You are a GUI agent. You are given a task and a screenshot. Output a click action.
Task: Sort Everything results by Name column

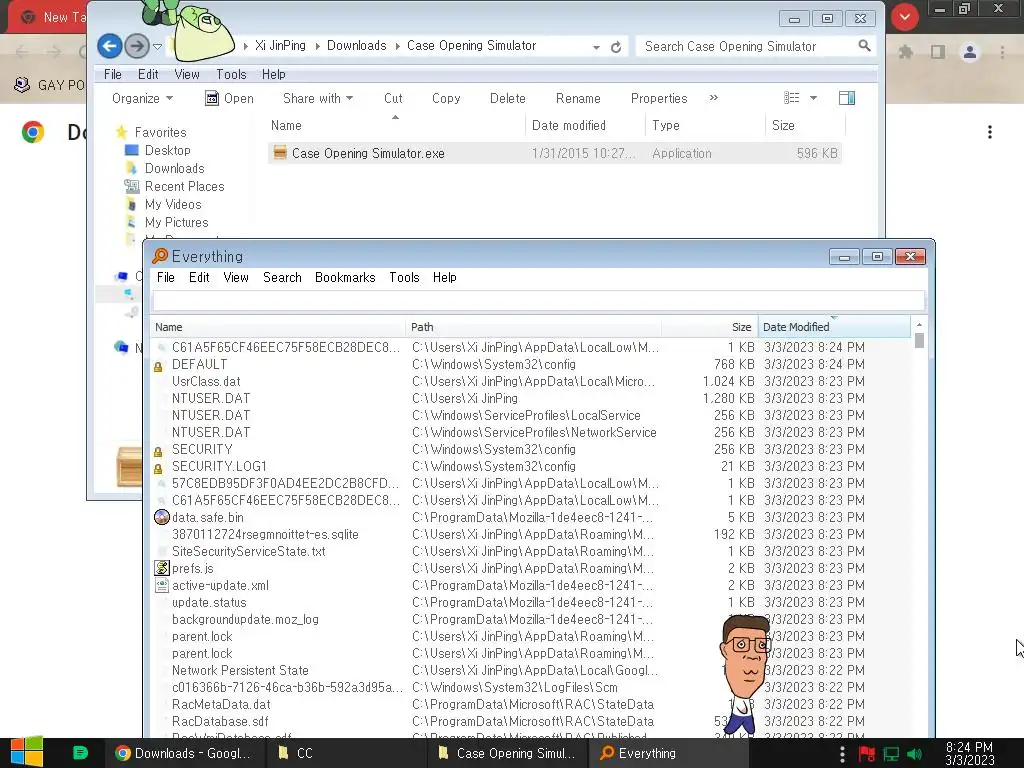278,327
